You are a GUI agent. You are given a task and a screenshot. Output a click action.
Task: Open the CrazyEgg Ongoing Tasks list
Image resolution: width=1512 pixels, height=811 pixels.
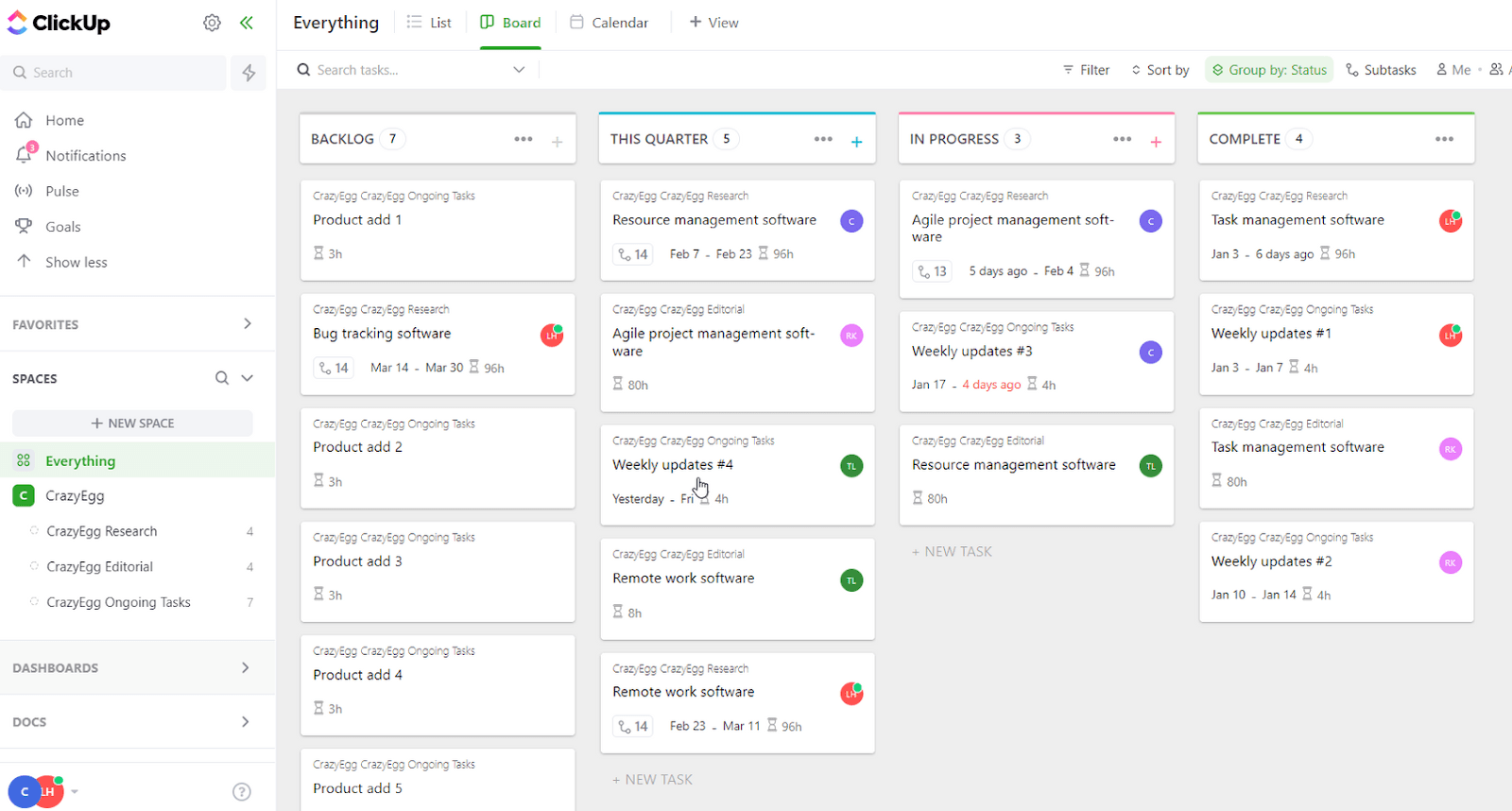[119, 602]
